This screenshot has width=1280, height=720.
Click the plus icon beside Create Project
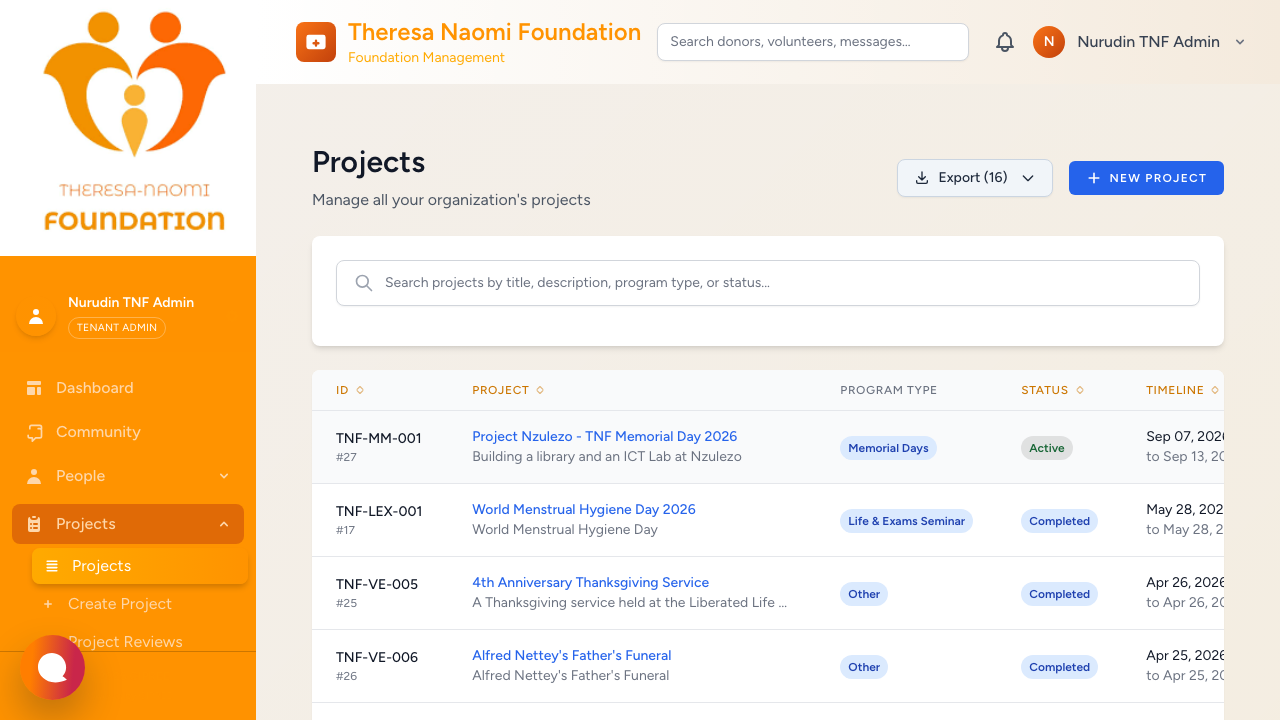[x=48, y=604]
